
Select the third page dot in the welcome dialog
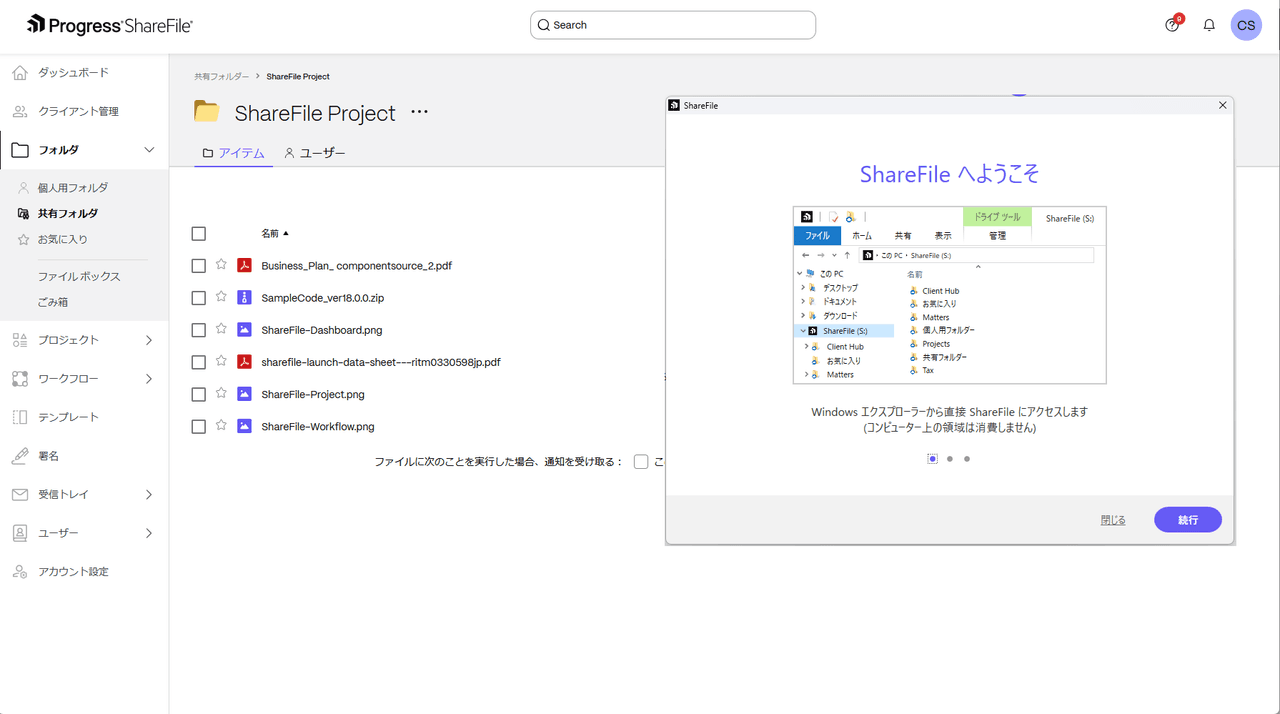click(x=967, y=459)
